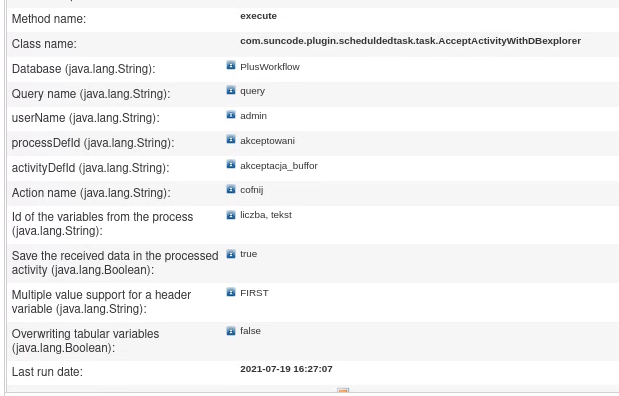
Task: Click the info icon beside liczba, tekst
Action: coord(231,215)
